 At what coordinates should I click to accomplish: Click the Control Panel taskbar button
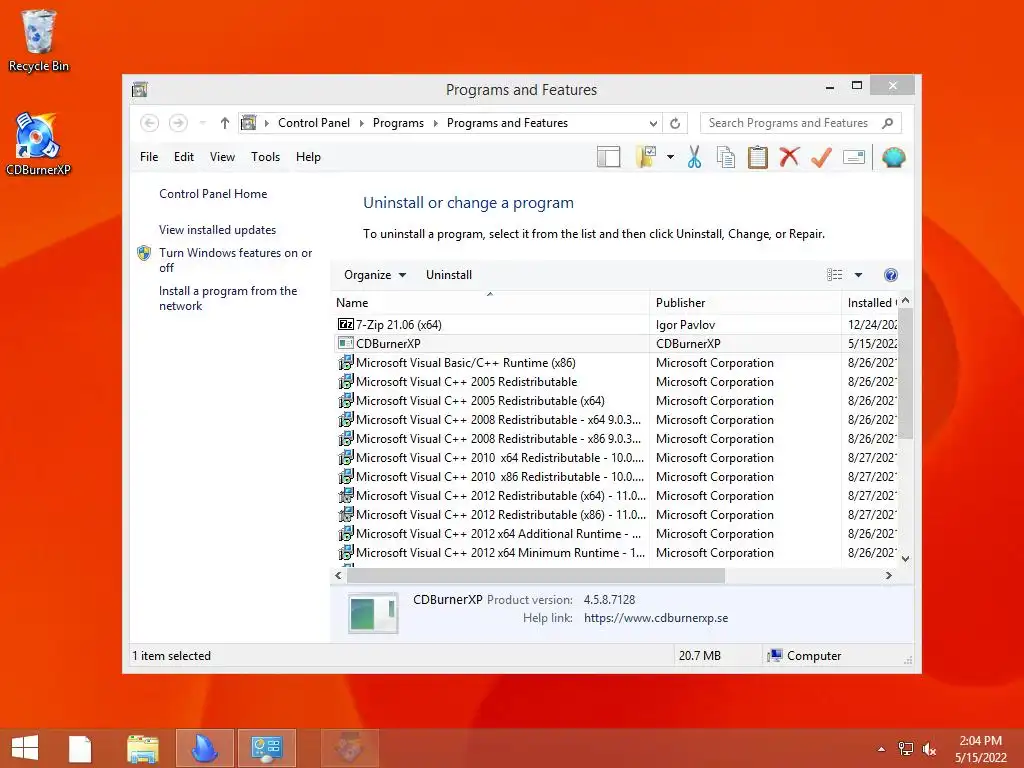click(x=266, y=748)
